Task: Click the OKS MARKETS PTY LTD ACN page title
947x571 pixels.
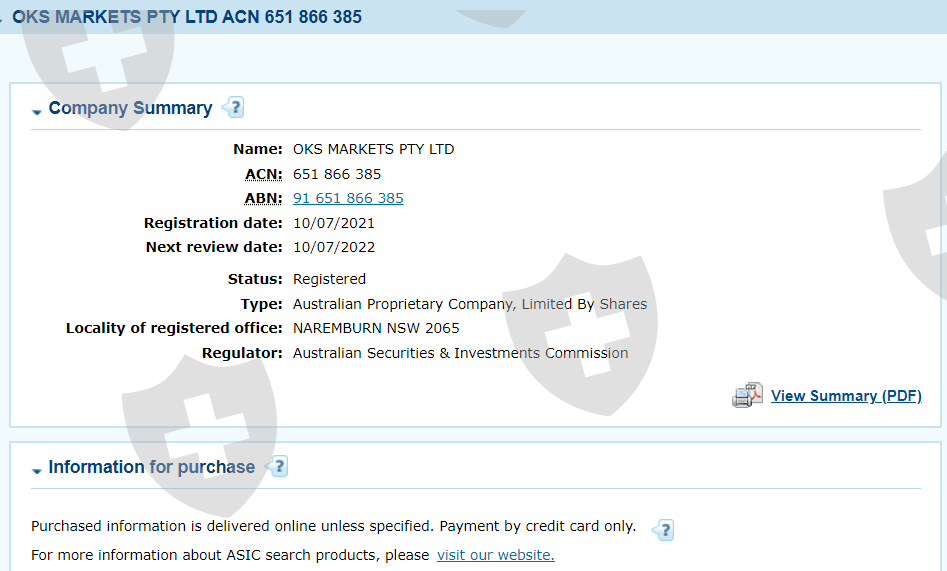Action: coord(187,17)
